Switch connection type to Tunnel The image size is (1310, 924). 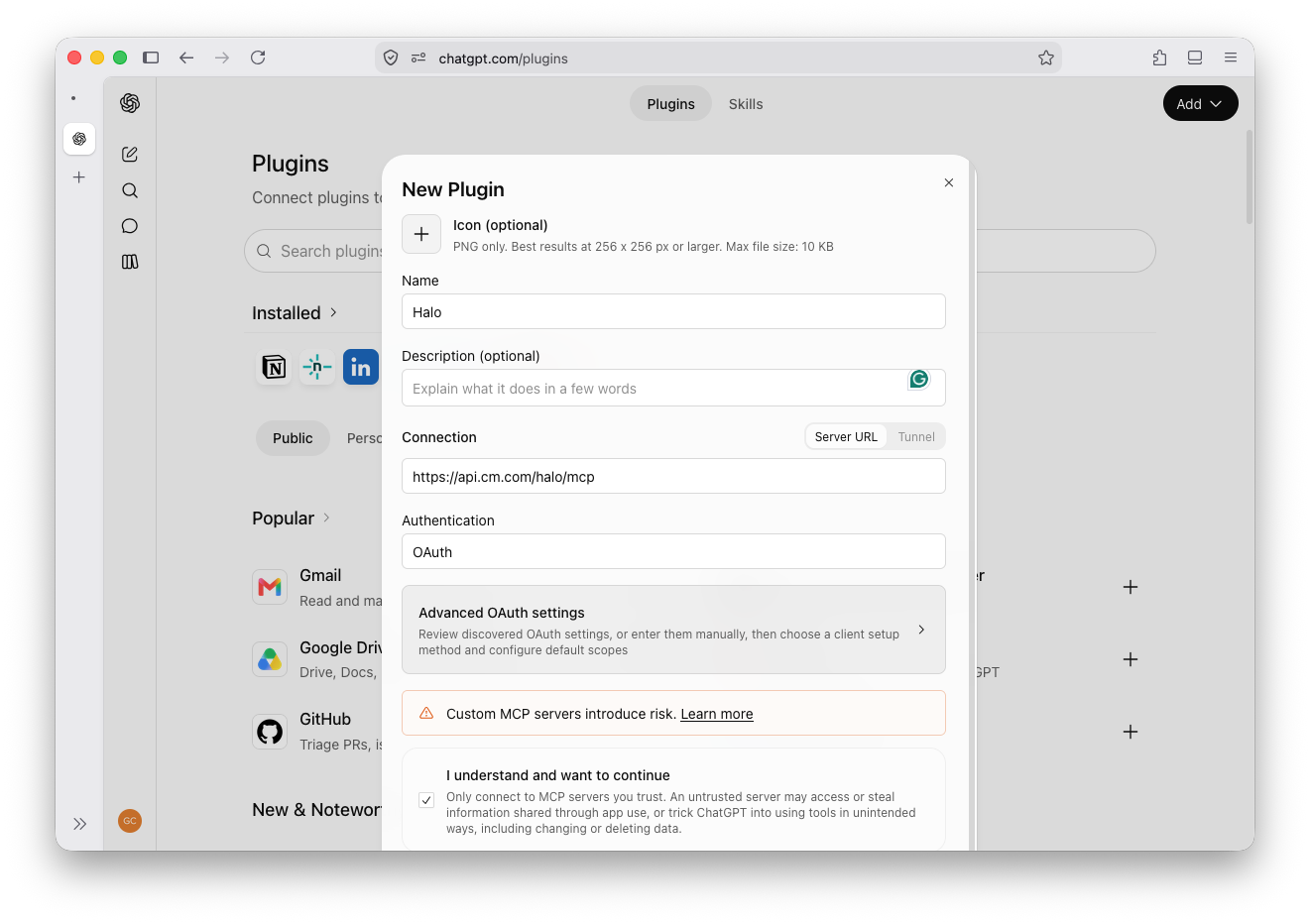(x=916, y=437)
